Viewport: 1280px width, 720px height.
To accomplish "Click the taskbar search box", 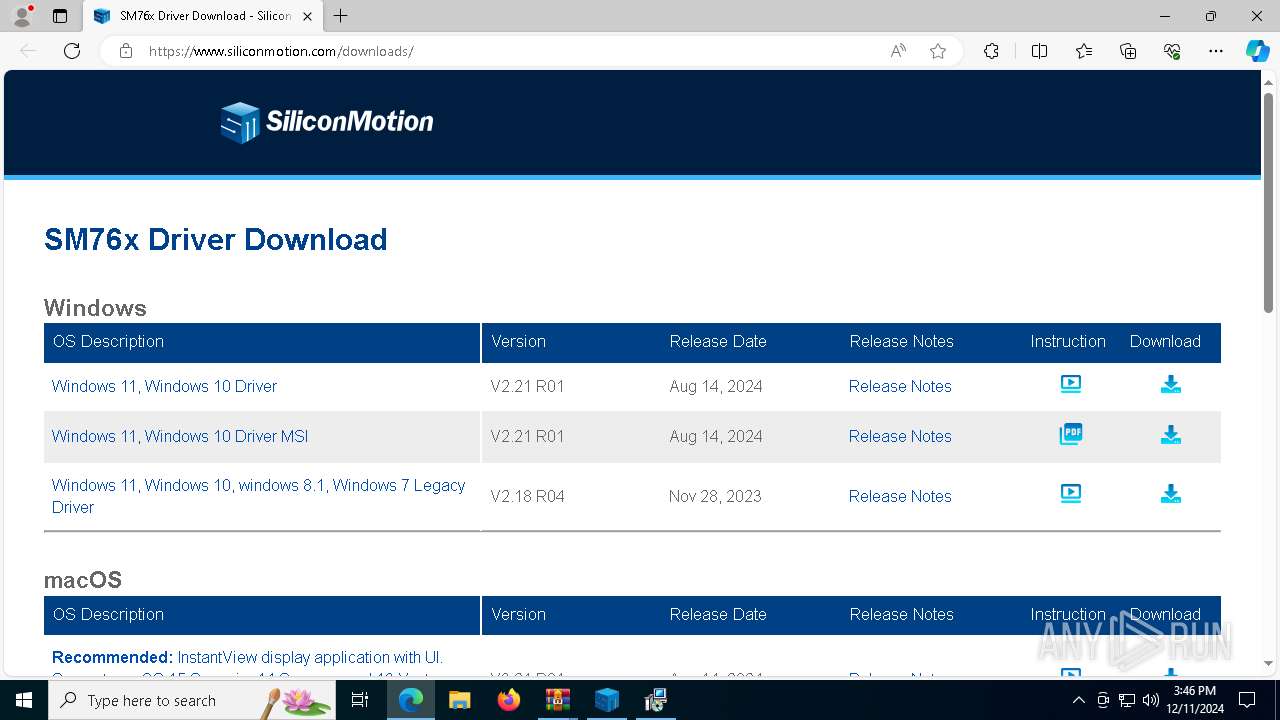I will click(x=192, y=700).
